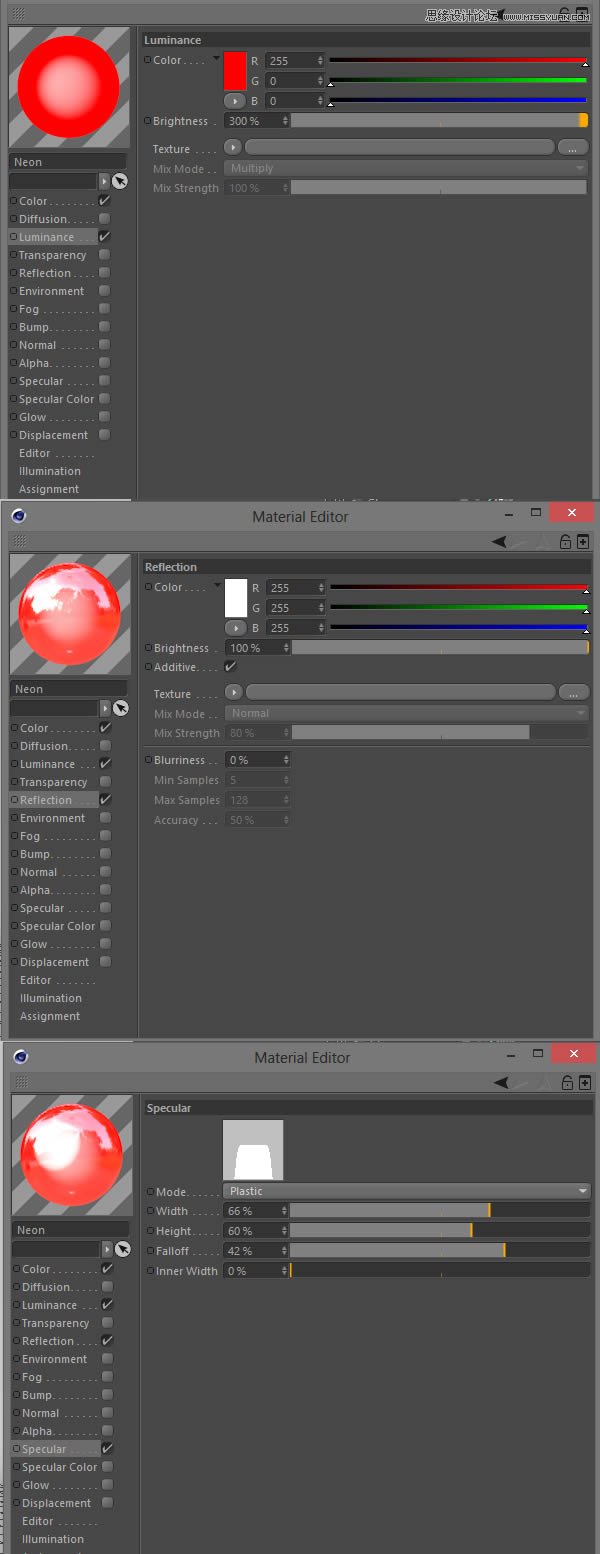The image size is (600, 1554).
Task: Open the Assignment section in the Reflection window
Action: tap(50, 1016)
